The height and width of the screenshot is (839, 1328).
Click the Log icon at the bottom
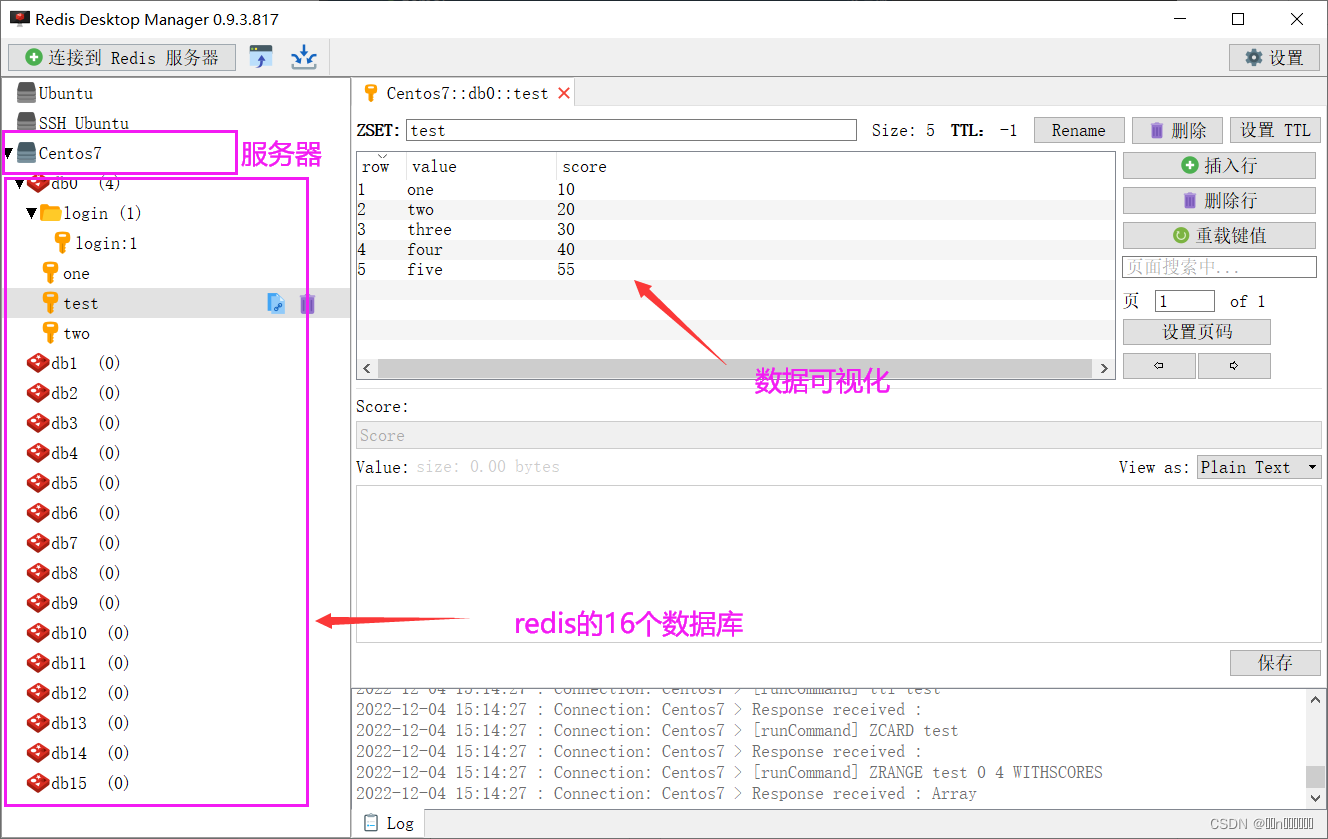370,822
